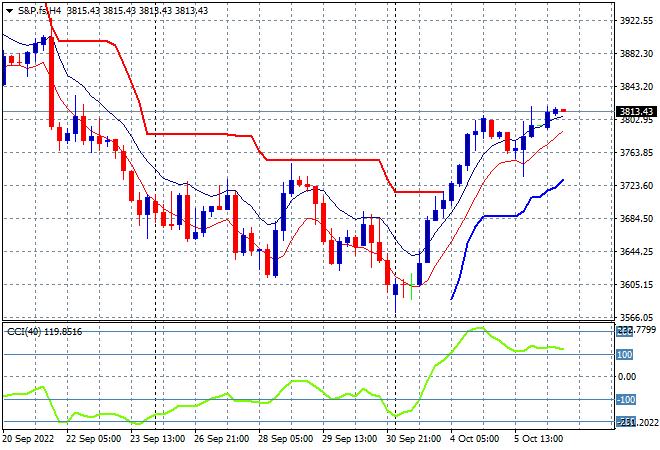Select the thick red resistance step line

click(253, 136)
